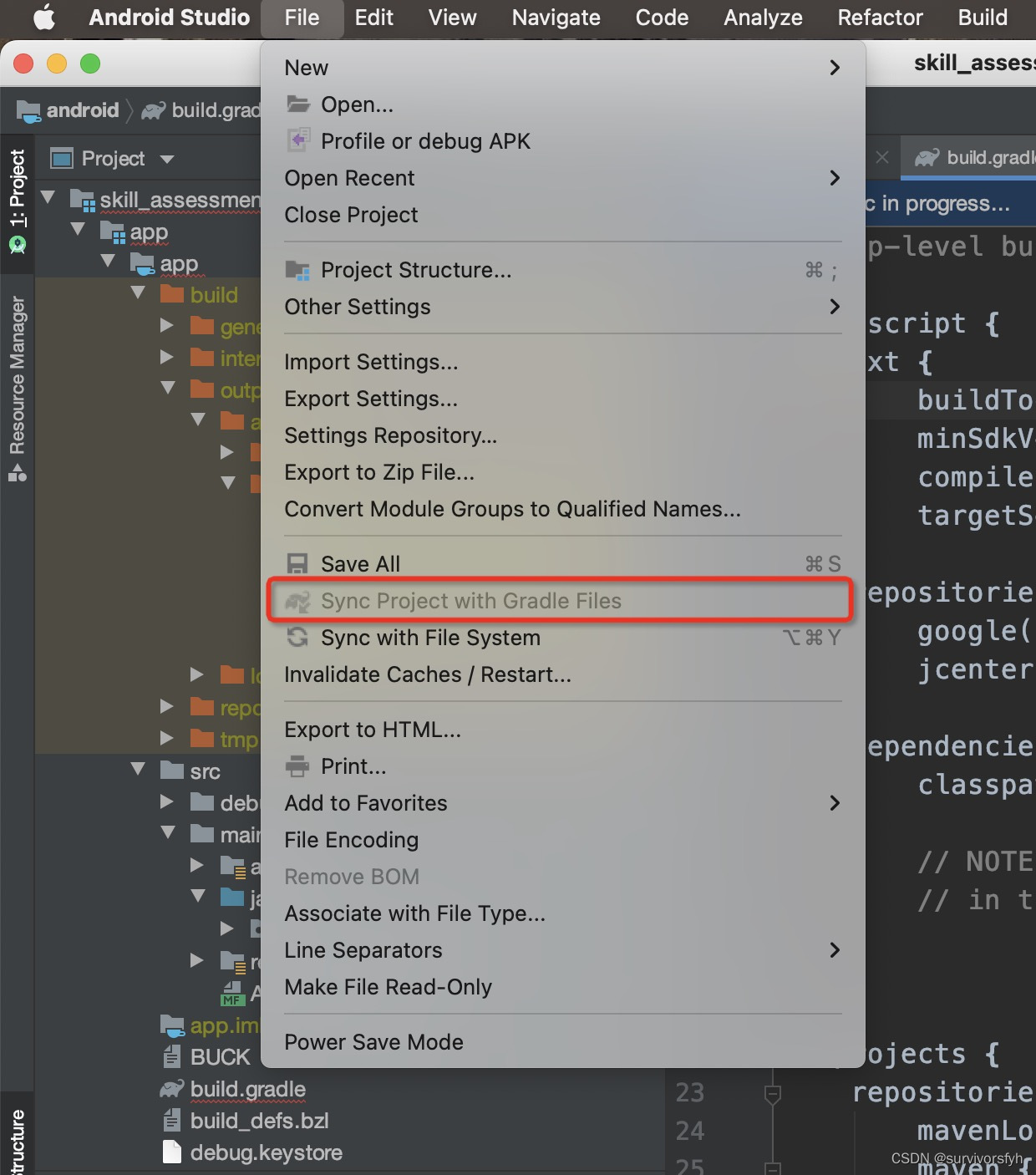Choose Associate with File Type...
Screen dimensions: 1036x1175
click(562, 913)
